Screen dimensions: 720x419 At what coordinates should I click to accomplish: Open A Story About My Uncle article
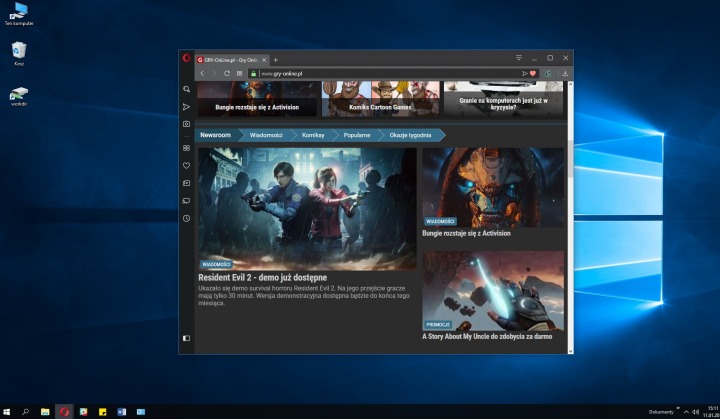tap(487, 337)
